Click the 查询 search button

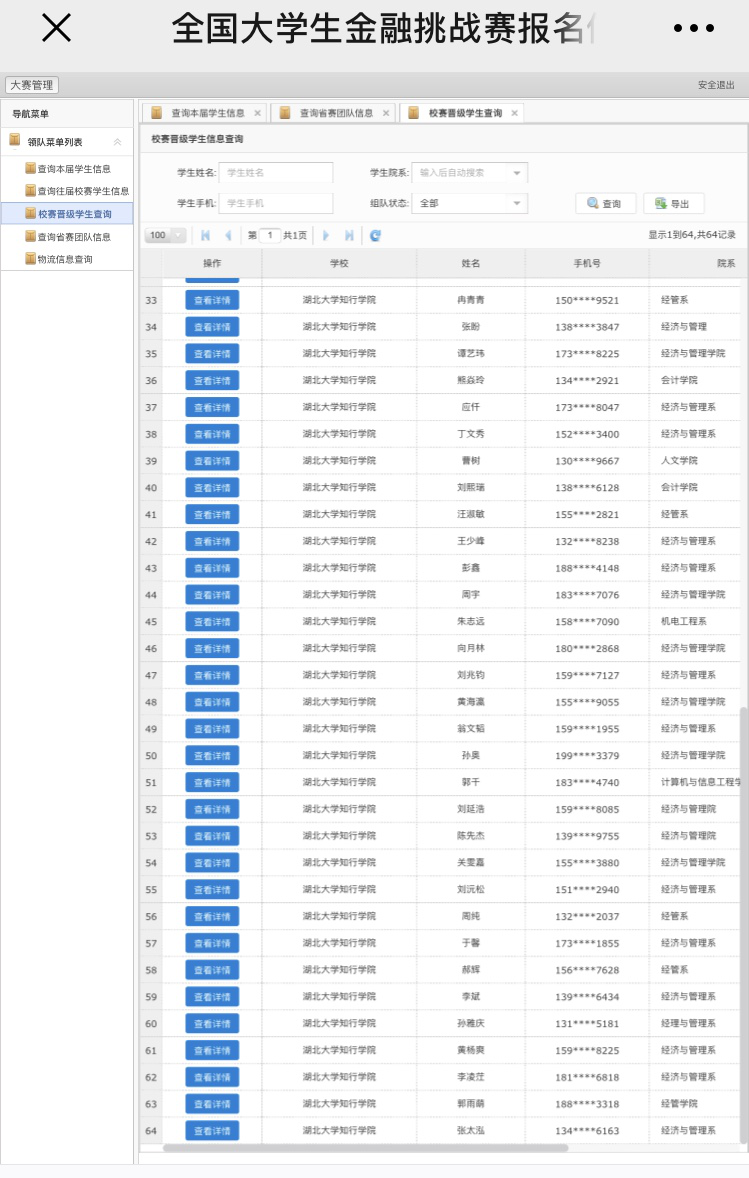(x=605, y=204)
